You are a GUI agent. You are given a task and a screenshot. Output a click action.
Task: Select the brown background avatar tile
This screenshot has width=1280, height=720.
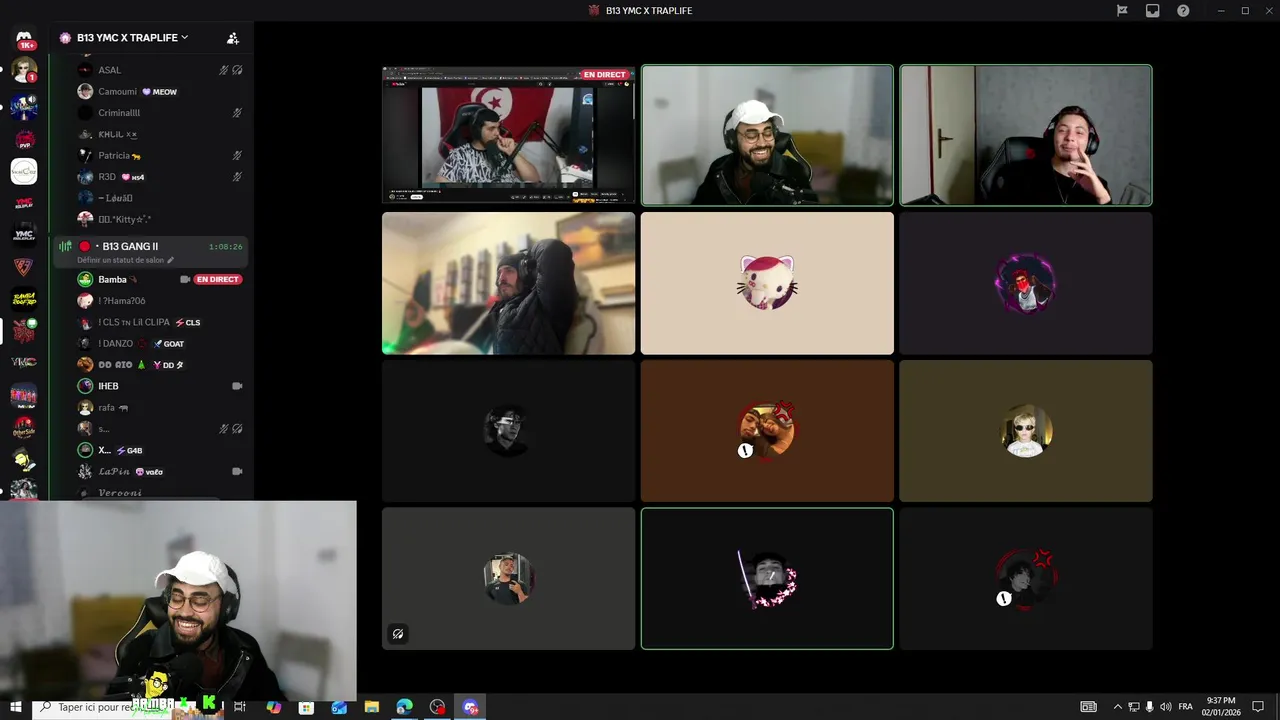point(767,431)
